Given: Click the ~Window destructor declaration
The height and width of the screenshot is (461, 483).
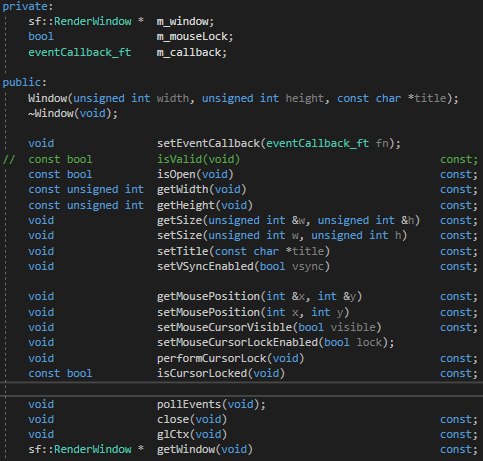Looking at the screenshot, I should point(73,113).
